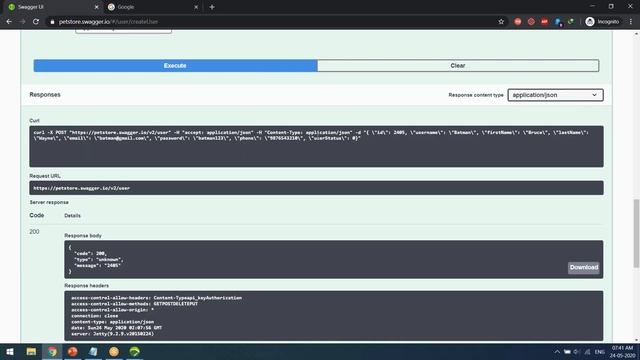The height and width of the screenshot is (360, 640).
Task: Click the network tray icon
Action: 587,352
